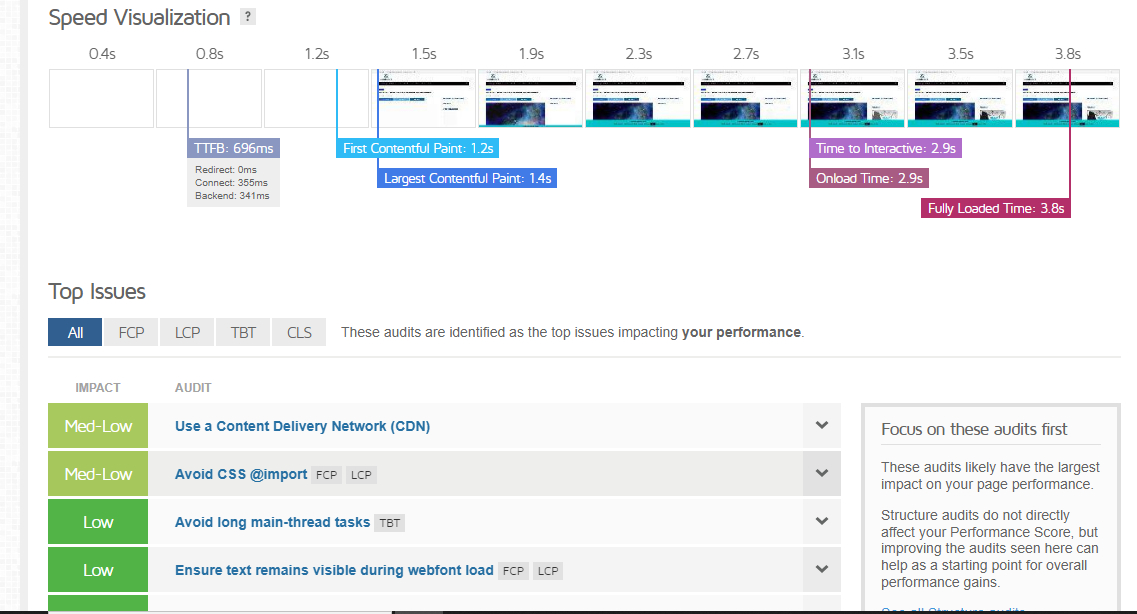Screen dimensions: 1137x614
Task: Click the Largest Contentful Paint 1.4s marker
Action: (467, 179)
